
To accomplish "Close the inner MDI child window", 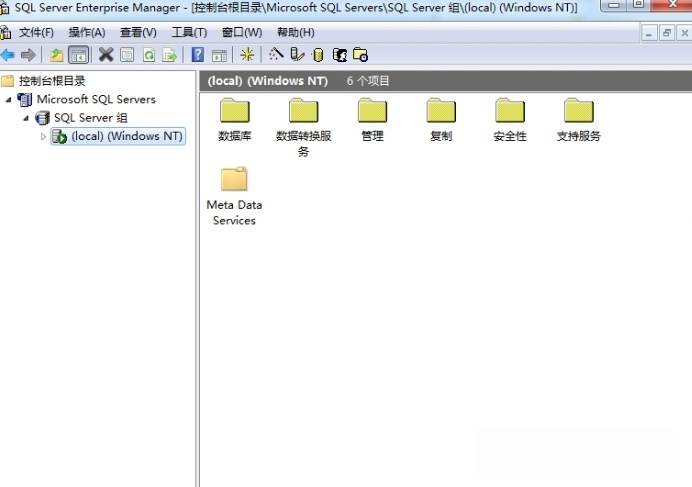I will click(x=684, y=33).
